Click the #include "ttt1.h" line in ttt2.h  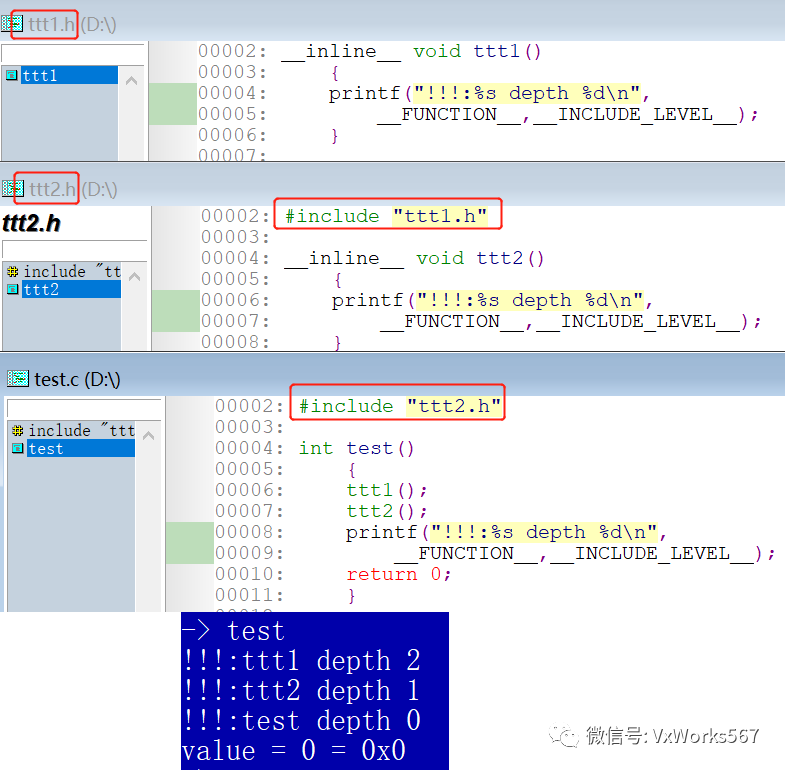coord(386,216)
